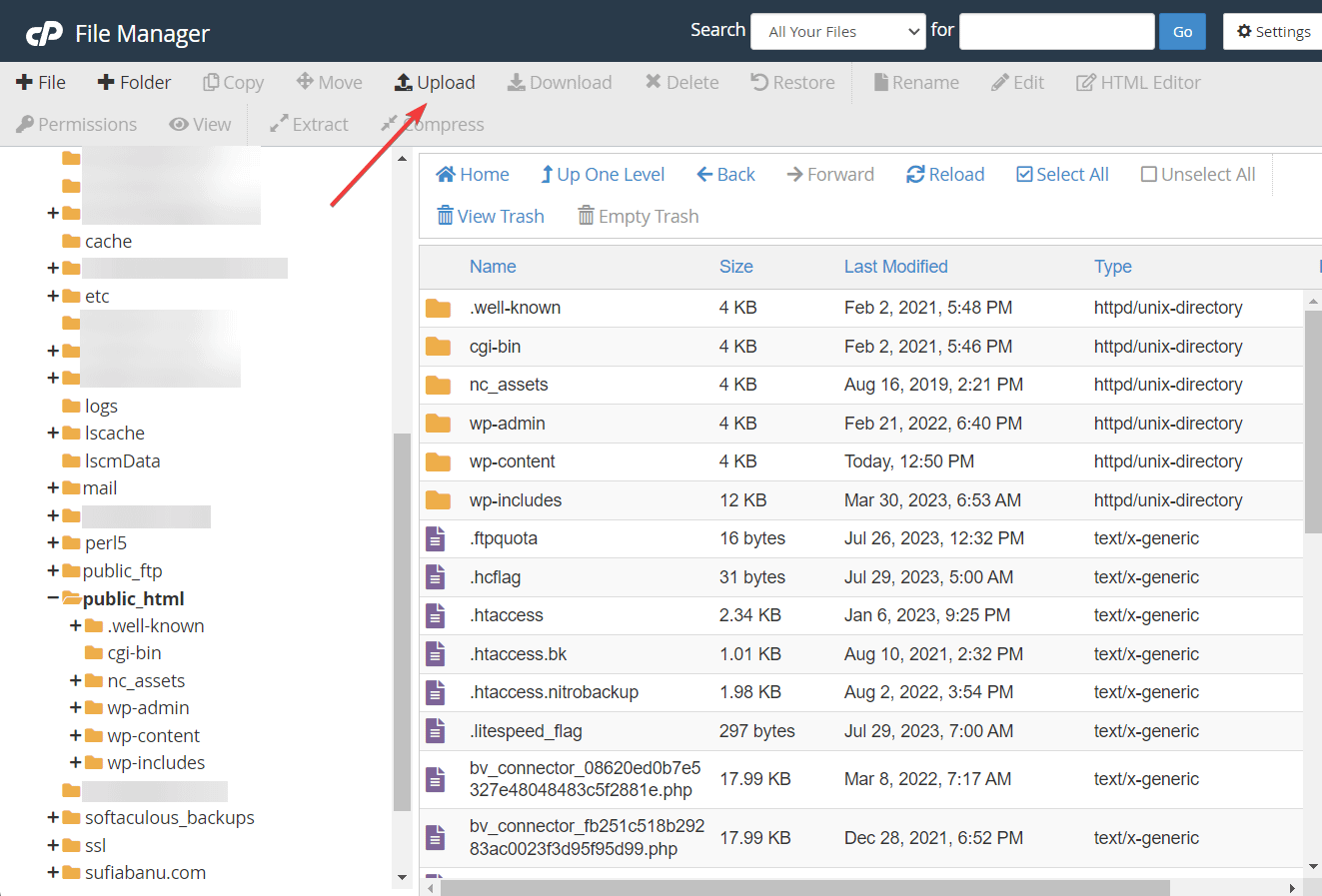Screen dimensions: 1322x896
Task: Expand the ssl folder in the sidebar
Action: tap(51, 845)
